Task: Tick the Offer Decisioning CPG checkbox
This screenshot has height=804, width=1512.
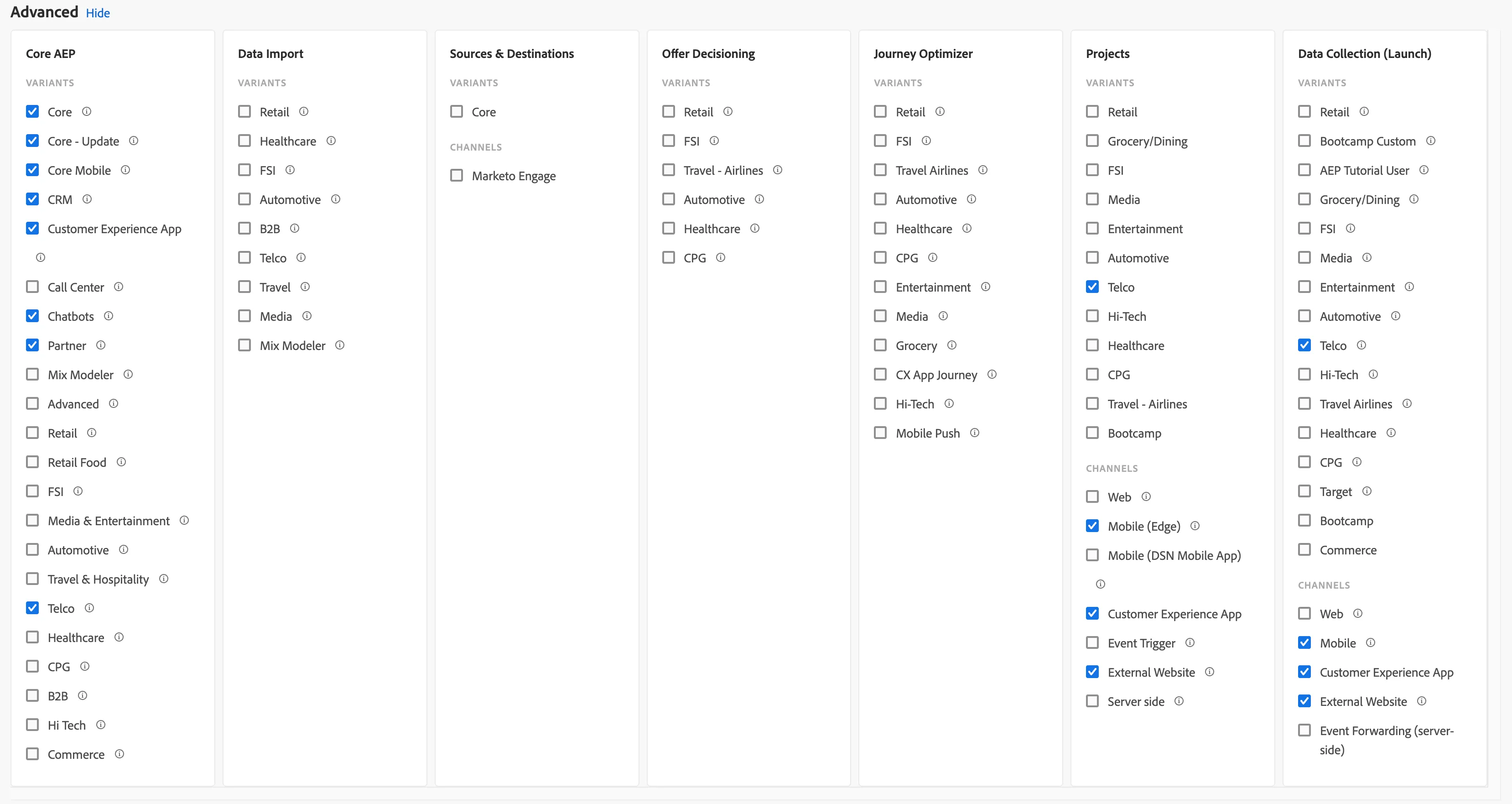Action: pyautogui.click(x=669, y=257)
